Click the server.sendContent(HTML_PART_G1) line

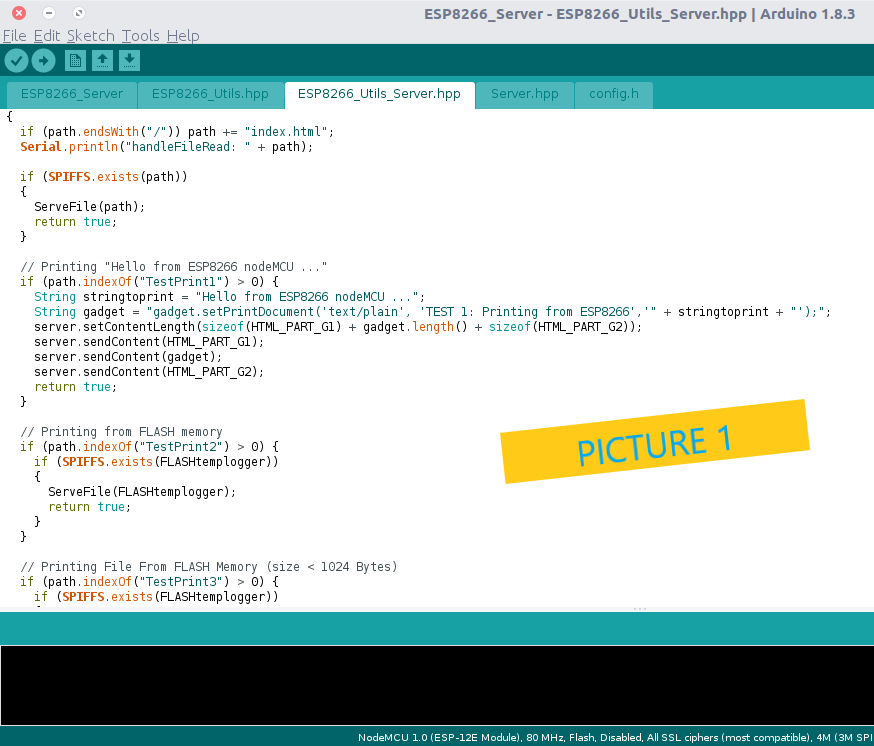click(149, 342)
